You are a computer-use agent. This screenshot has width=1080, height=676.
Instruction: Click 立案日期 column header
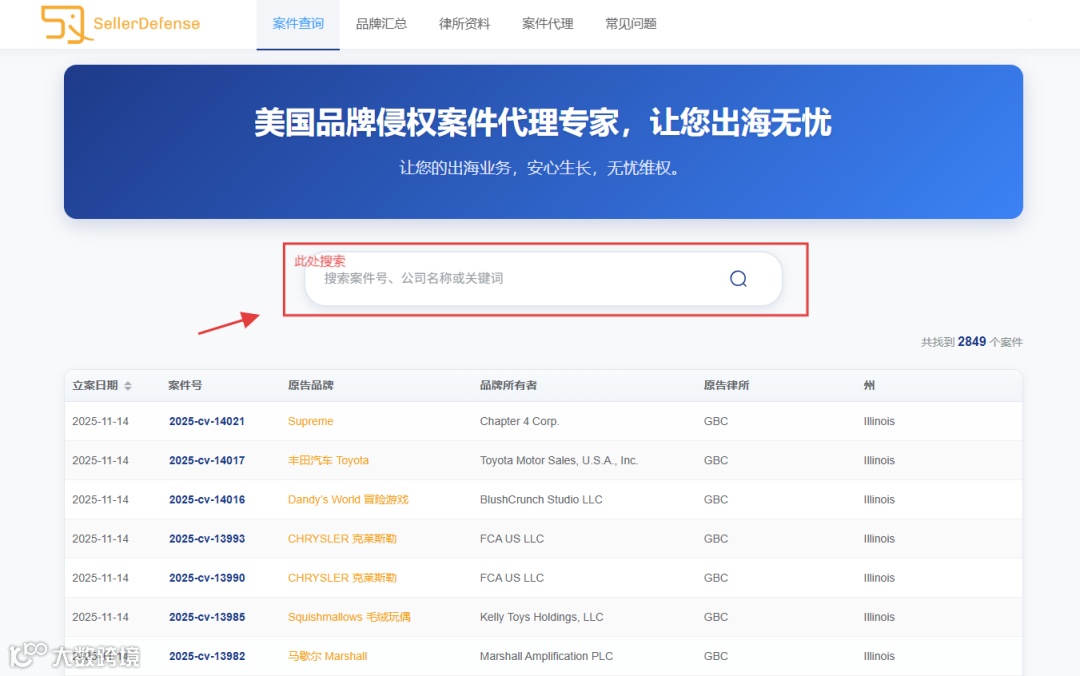point(95,385)
